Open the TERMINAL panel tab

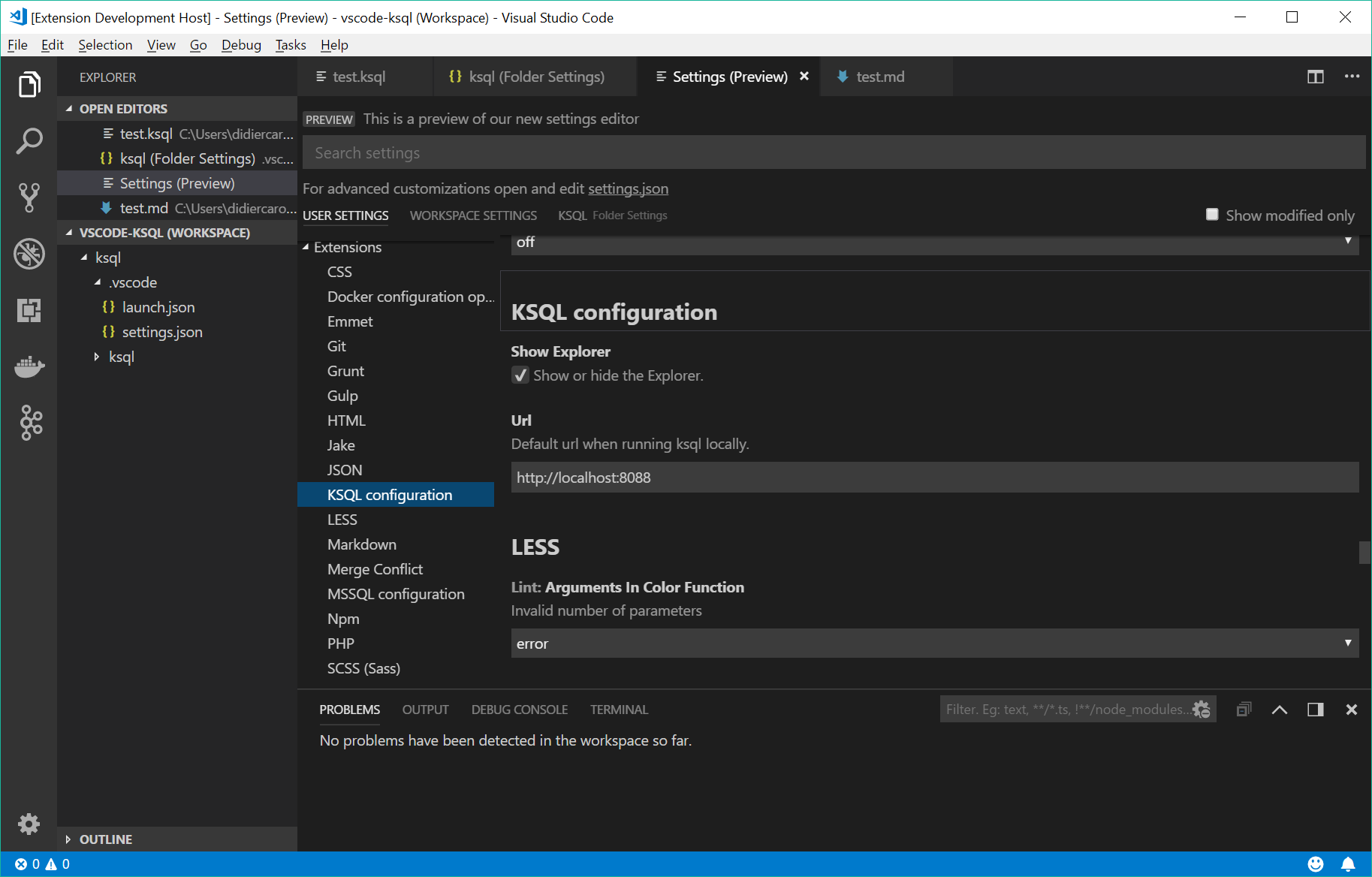(619, 710)
